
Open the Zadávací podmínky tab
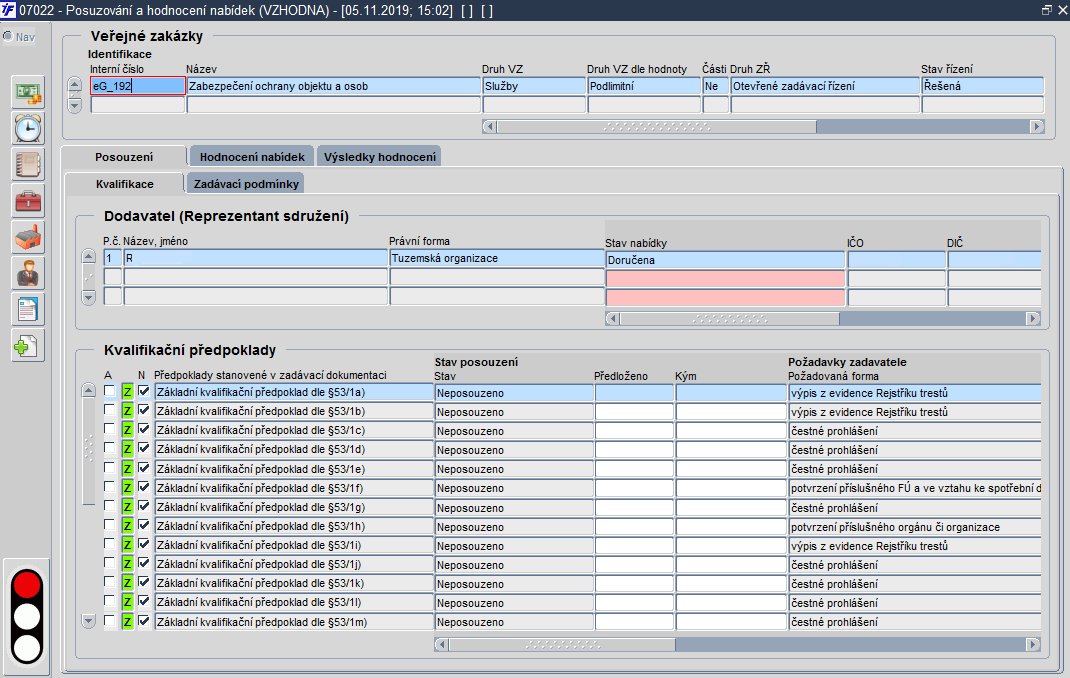(x=246, y=184)
